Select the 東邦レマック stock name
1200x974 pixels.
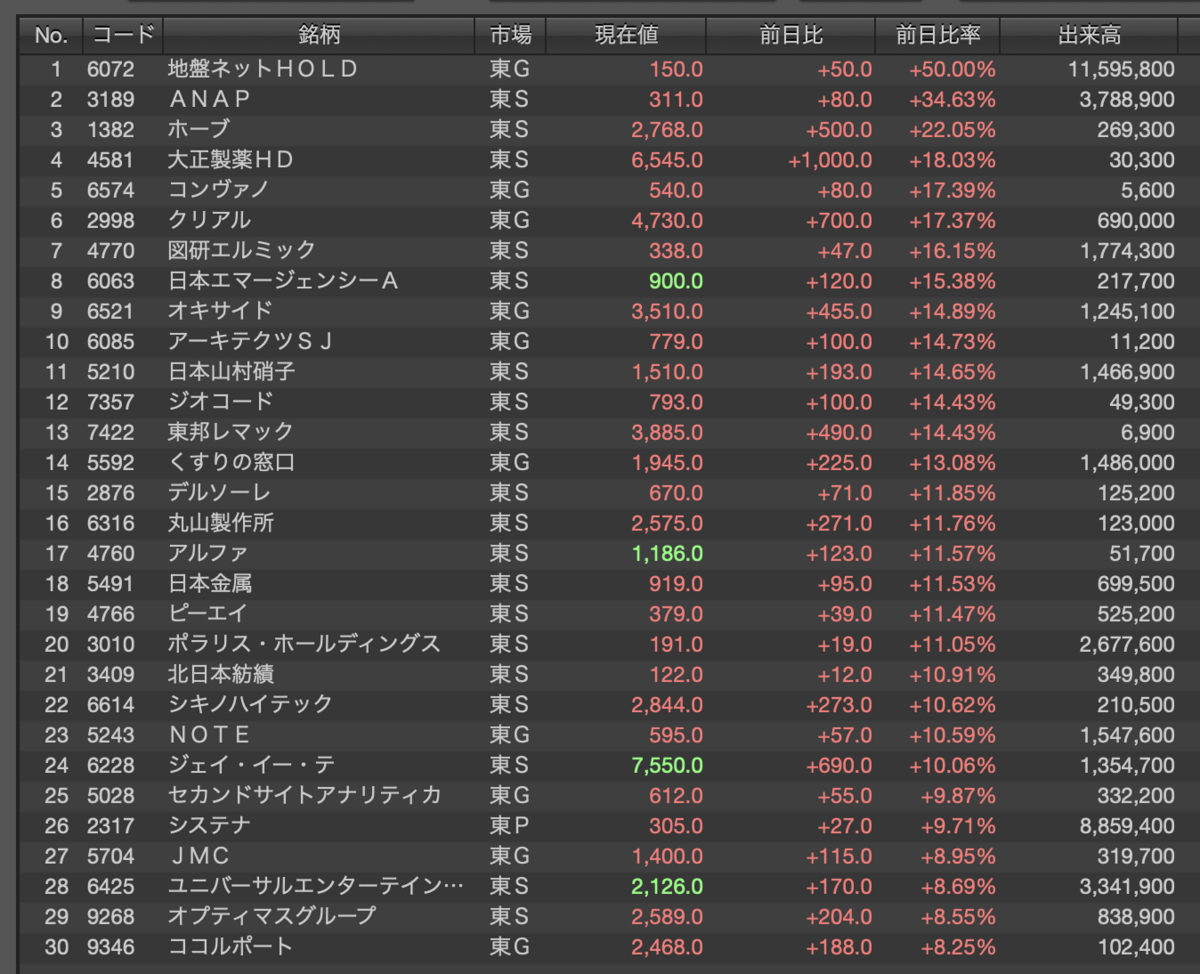click(x=231, y=432)
